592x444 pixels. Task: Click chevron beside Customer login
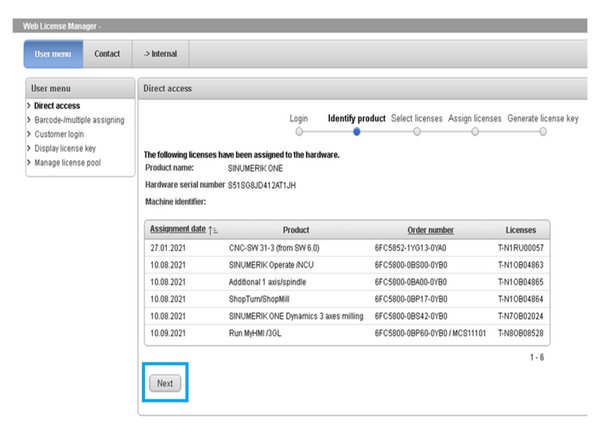click(x=29, y=134)
